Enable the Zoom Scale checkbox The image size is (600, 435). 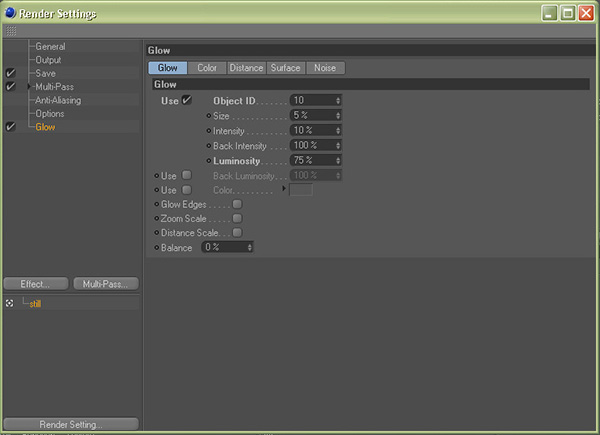tap(237, 218)
